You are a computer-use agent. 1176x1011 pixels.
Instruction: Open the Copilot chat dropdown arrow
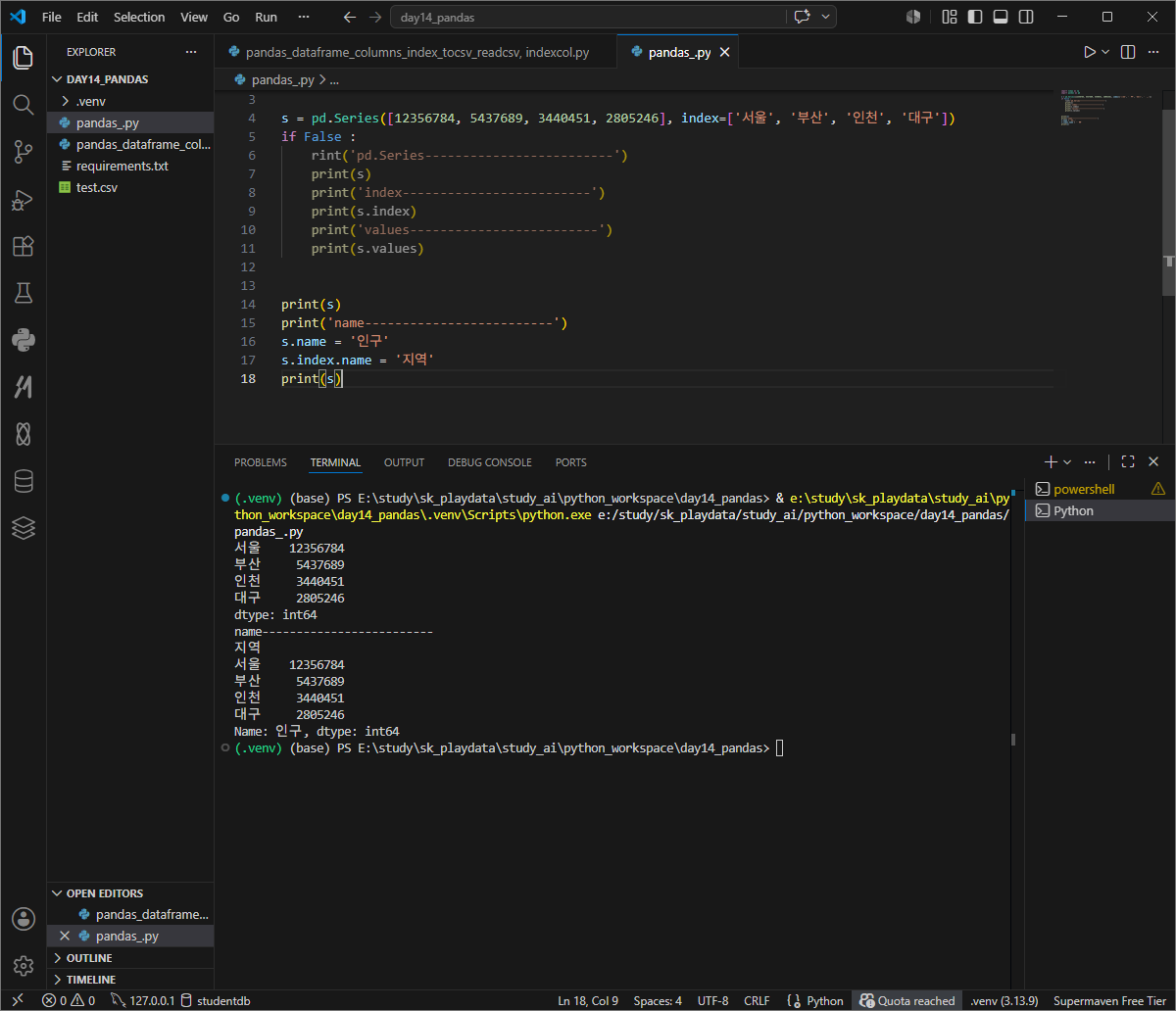(827, 17)
